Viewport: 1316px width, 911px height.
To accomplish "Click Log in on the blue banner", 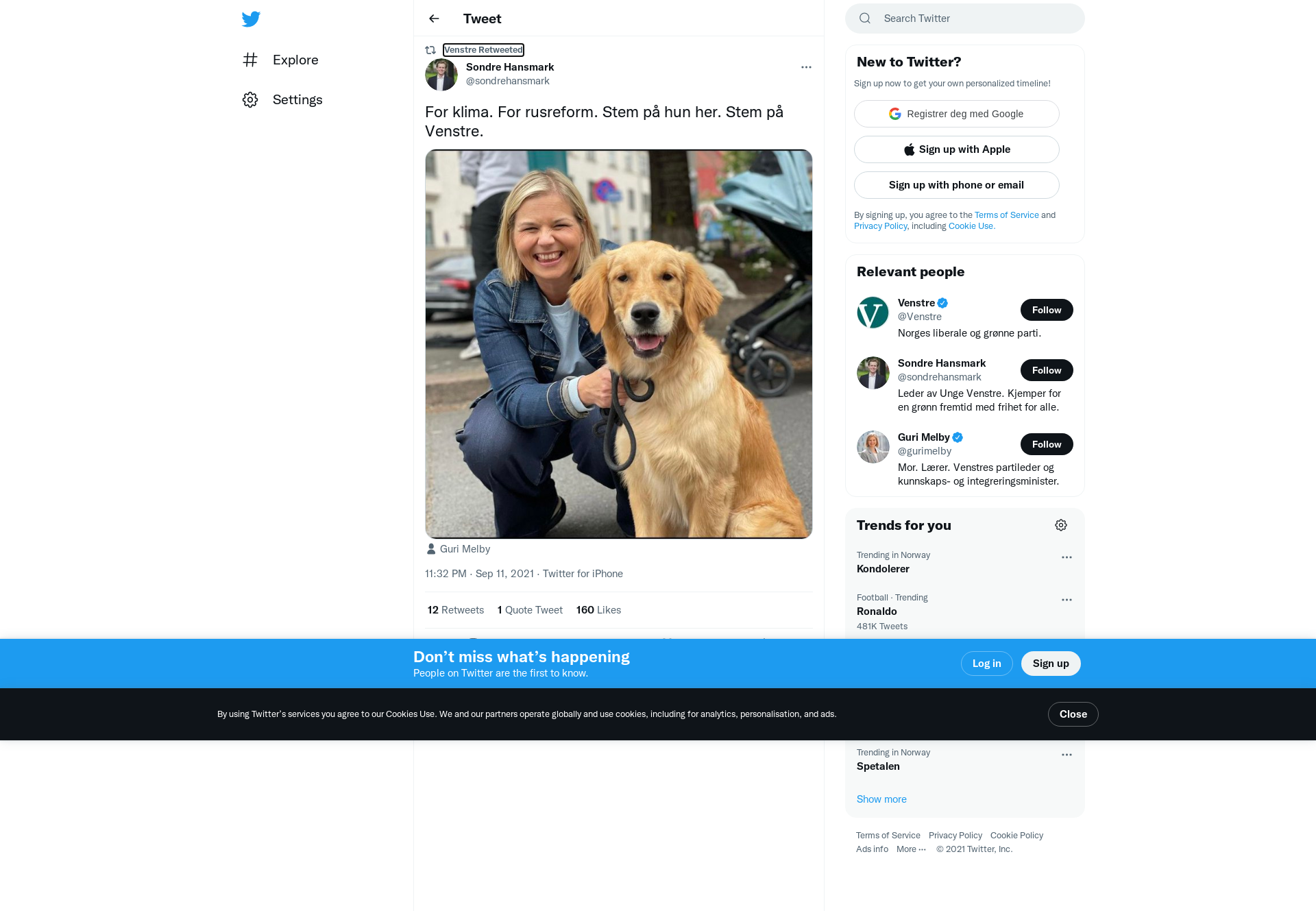I will pyautogui.click(x=986, y=664).
